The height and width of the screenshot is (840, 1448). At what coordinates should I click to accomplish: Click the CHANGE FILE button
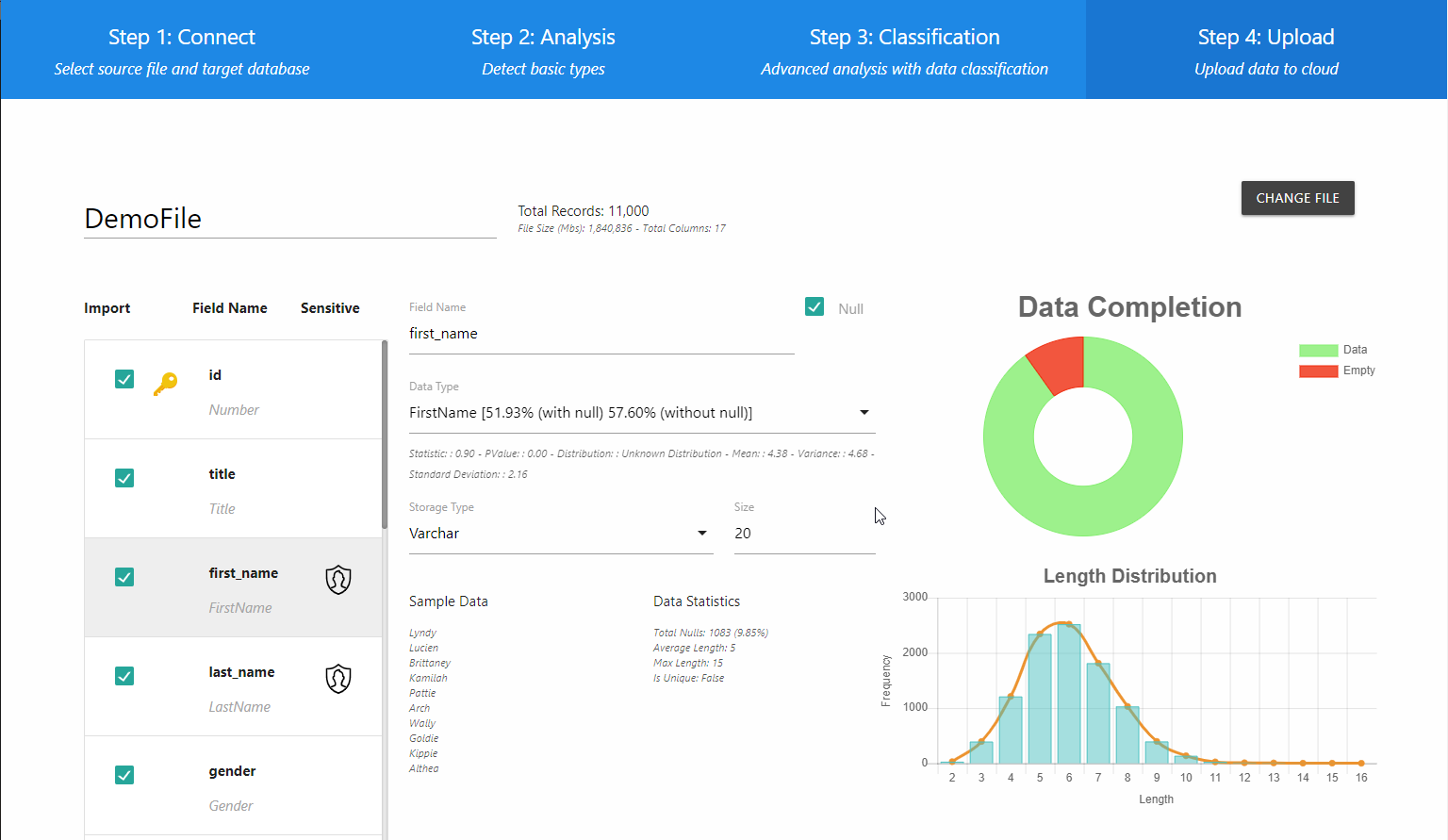tap(1297, 198)
